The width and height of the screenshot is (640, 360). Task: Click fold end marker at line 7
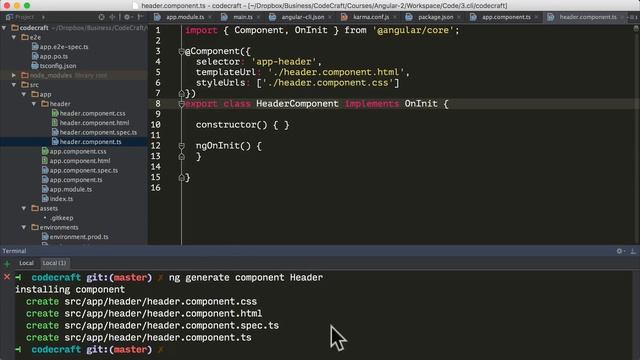[x=181, y=93]
